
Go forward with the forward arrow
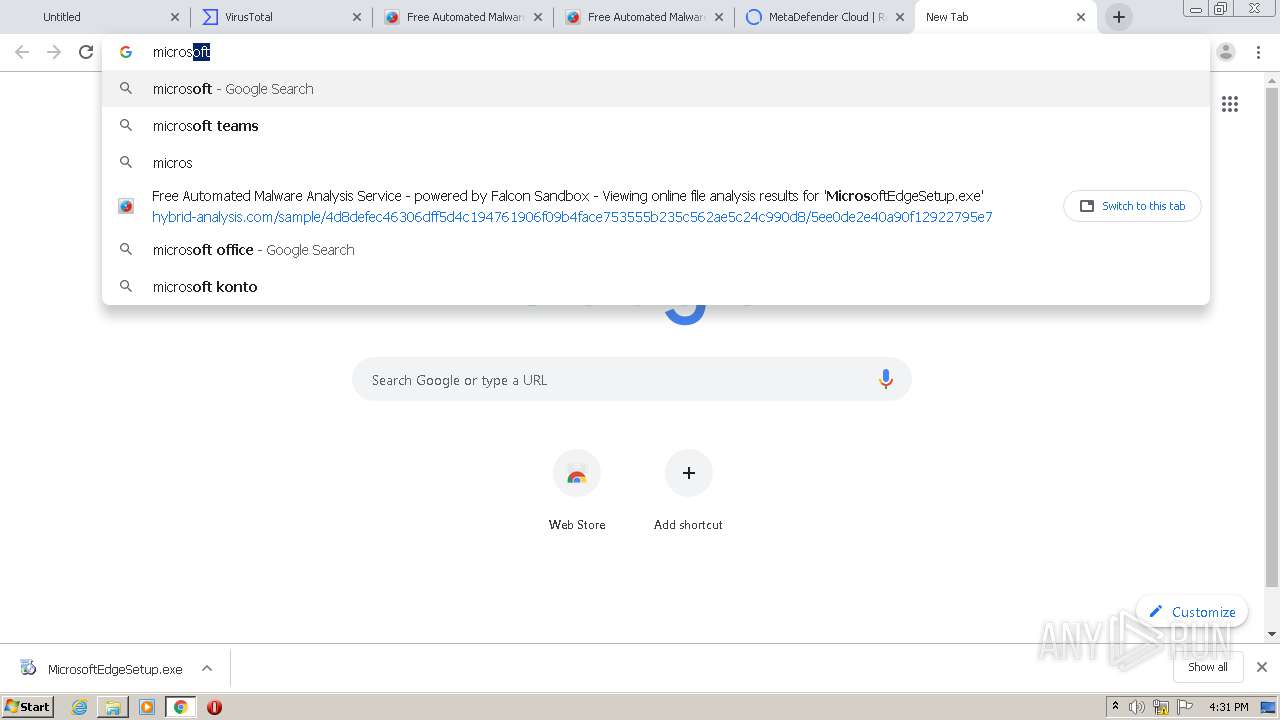(54, 52)
